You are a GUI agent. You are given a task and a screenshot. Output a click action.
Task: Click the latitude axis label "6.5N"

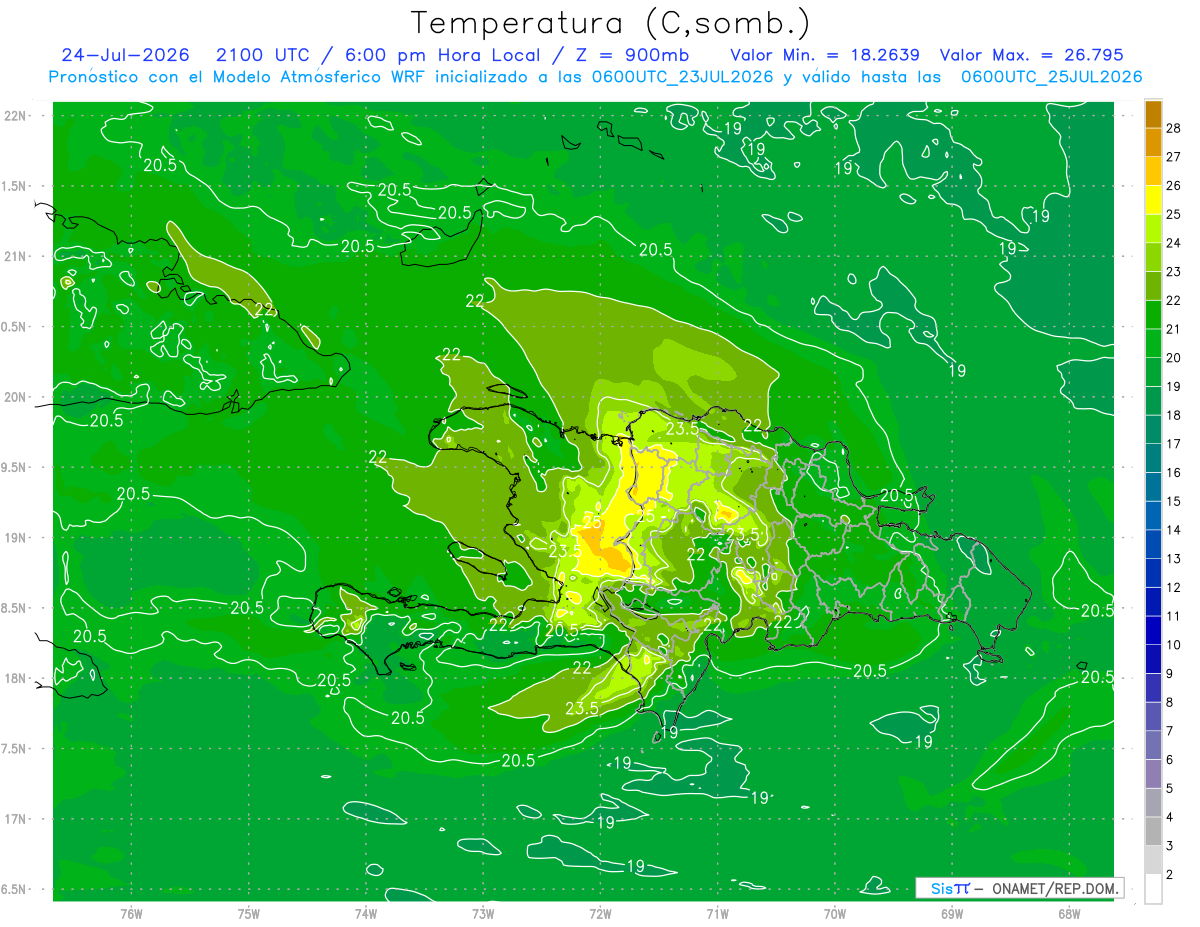click(x=15, y=889)
